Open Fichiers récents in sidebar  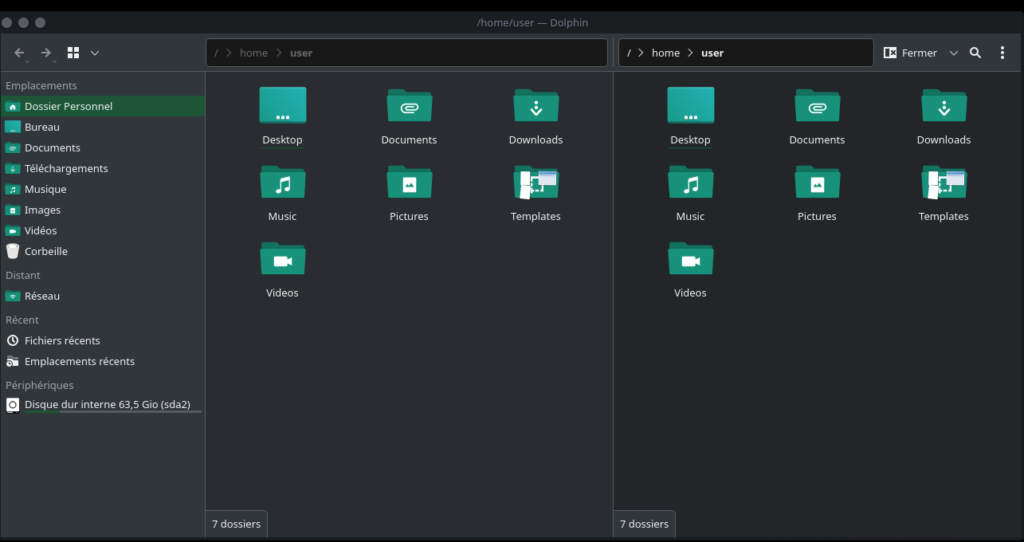tap(62, 341)
